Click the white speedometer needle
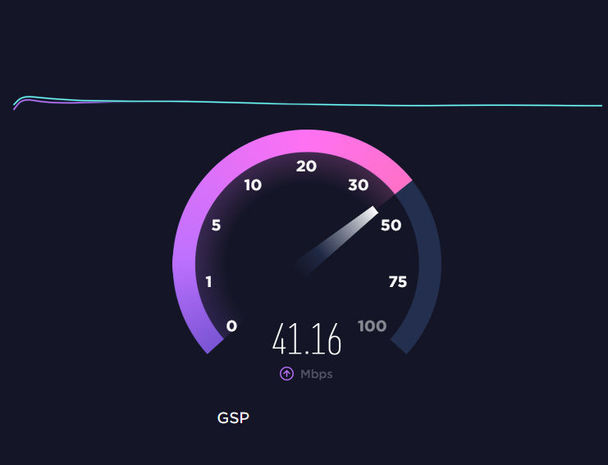 point(337,240)
